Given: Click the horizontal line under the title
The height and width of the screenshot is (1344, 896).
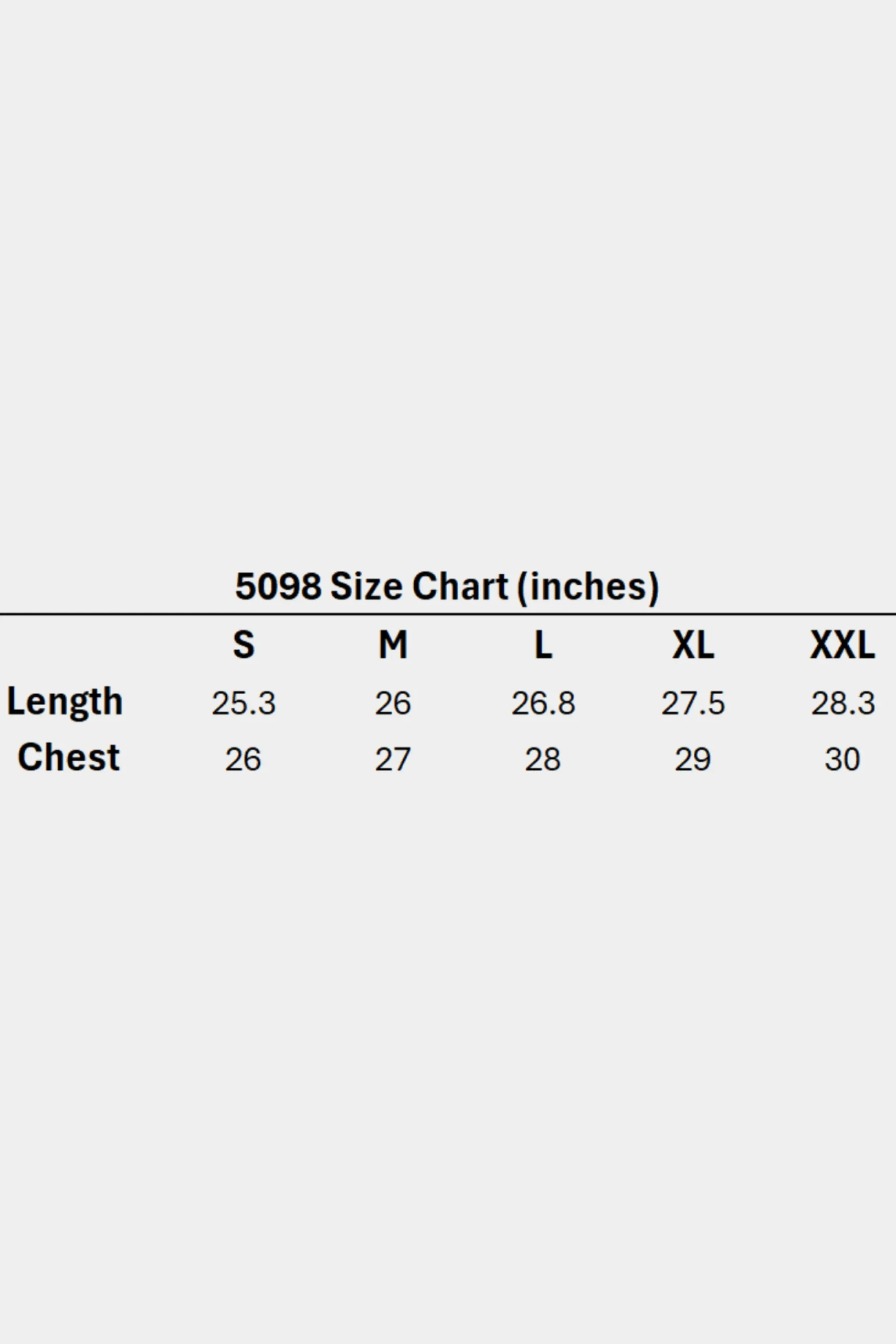Looking at the screenshot, I should (448, 614).
